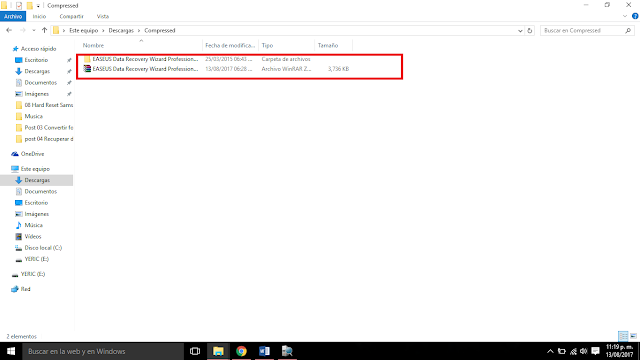Expand the address bar history dropdown
Viewport: 640px width, 360px height.
coord(520,31)
